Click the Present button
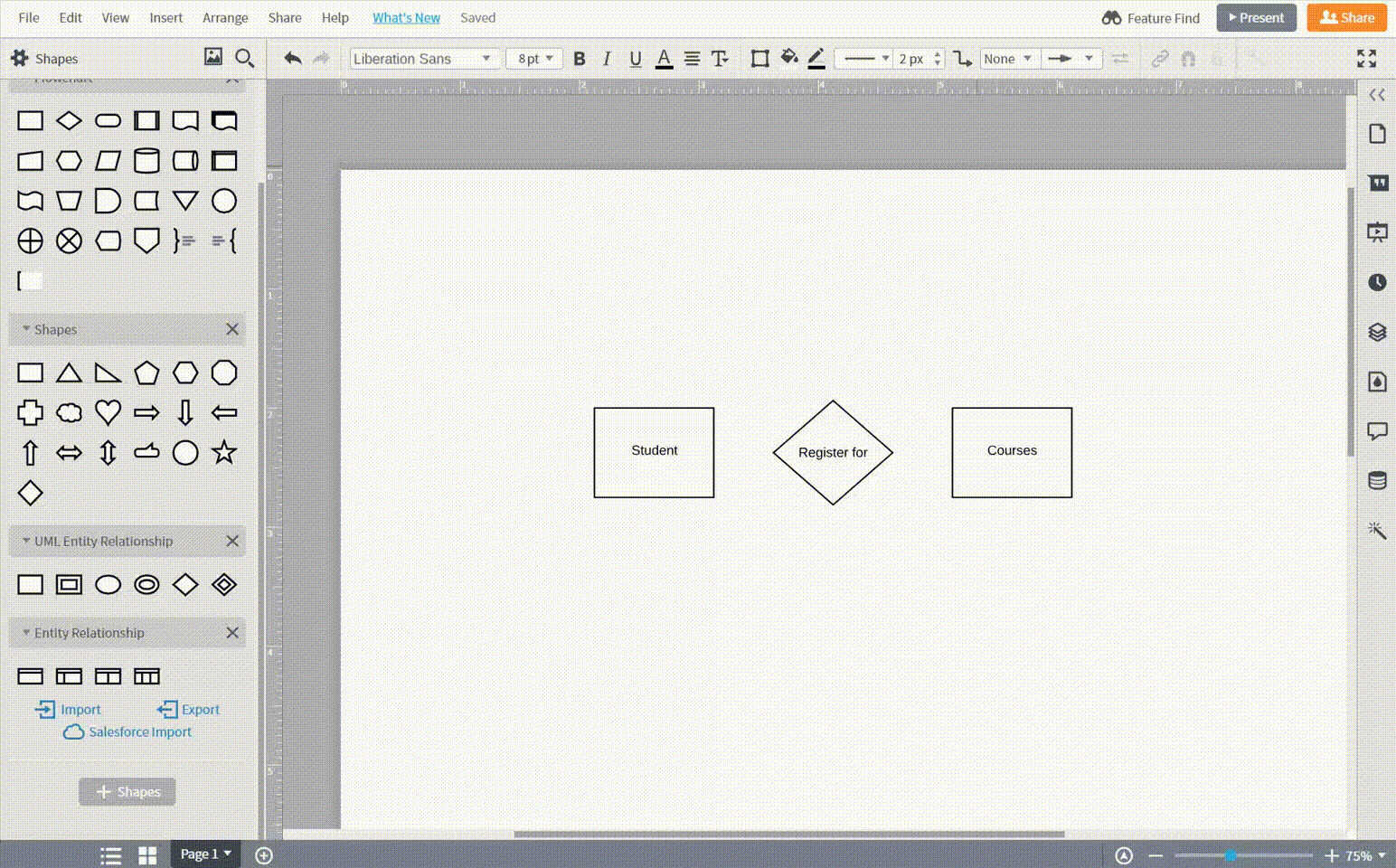The width and height of the screenshot is (1396, 868). pyautogui.click(x=1256, y=17)
